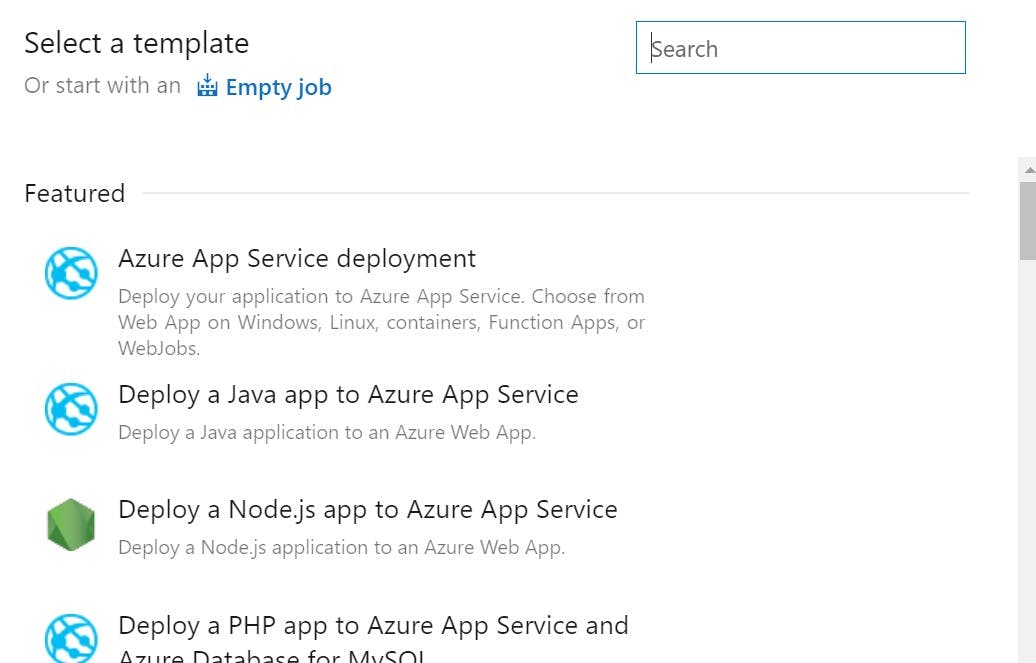The image size is (1036, 663).
Task: Click inside the Search templates field
Action: point(800,48)
